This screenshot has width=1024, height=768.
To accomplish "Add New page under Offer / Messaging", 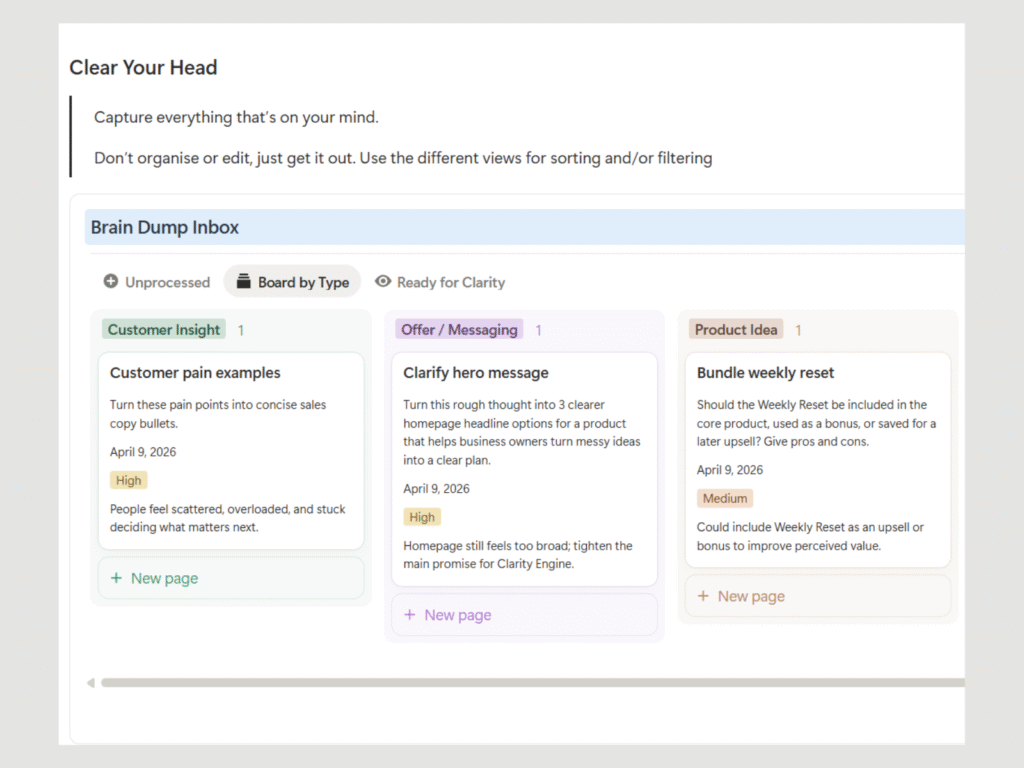I will pyautogui.click(x=457, y=615).
